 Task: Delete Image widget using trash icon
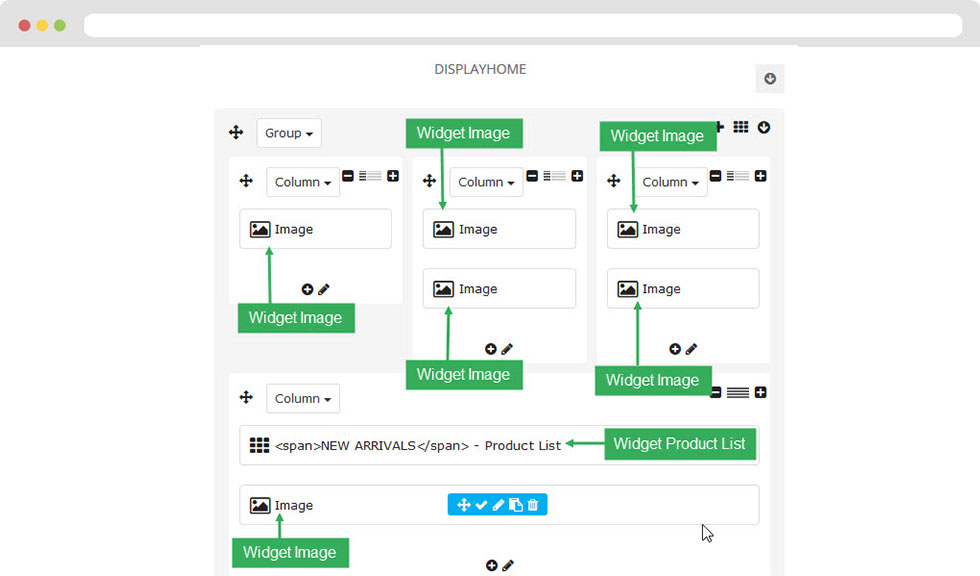click(x=532, y=505)
